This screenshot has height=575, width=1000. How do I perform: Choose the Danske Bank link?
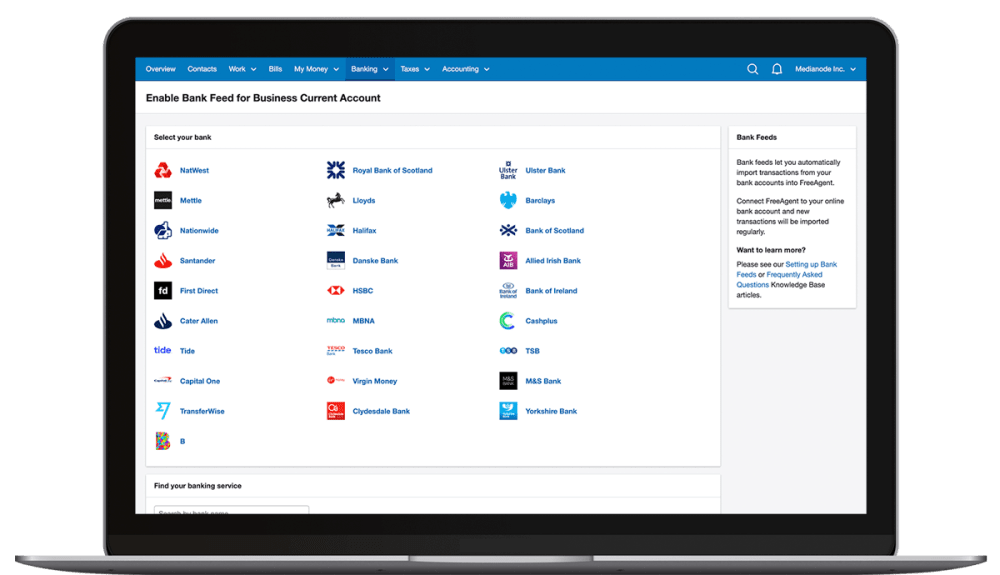(x=376, y=261)
